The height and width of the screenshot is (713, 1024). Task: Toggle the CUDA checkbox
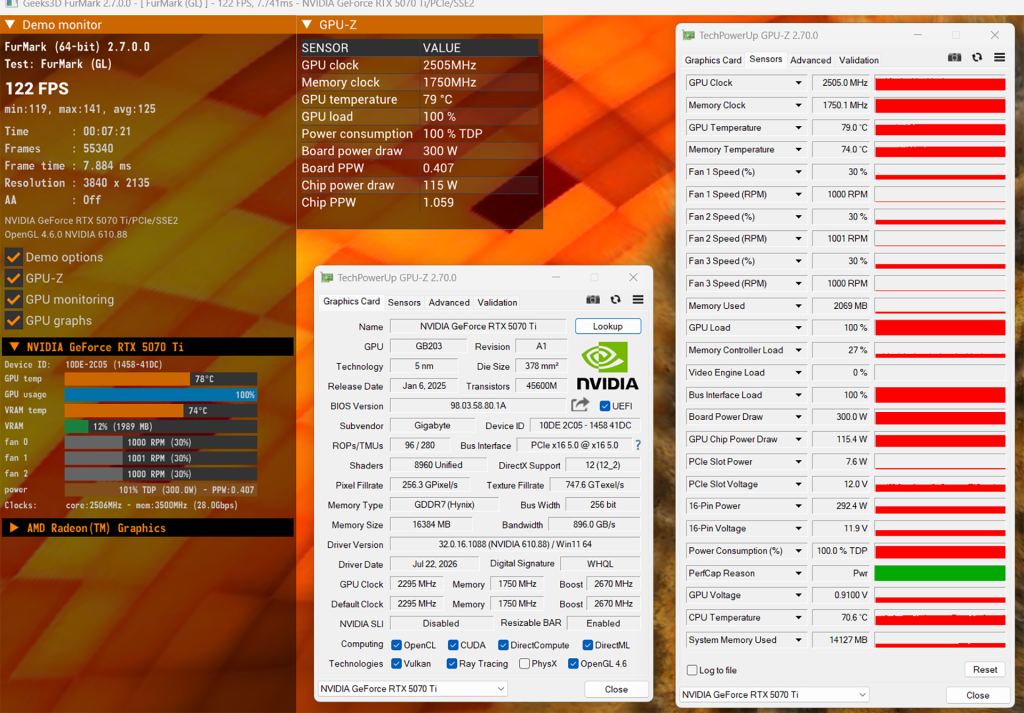pos(453,645)
